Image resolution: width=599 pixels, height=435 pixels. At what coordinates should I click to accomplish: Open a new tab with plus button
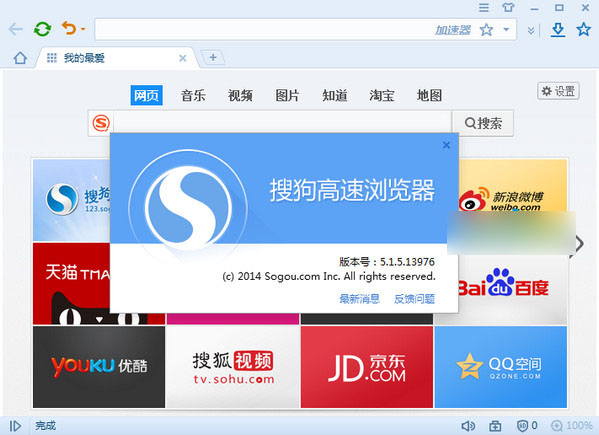(213, 58)
